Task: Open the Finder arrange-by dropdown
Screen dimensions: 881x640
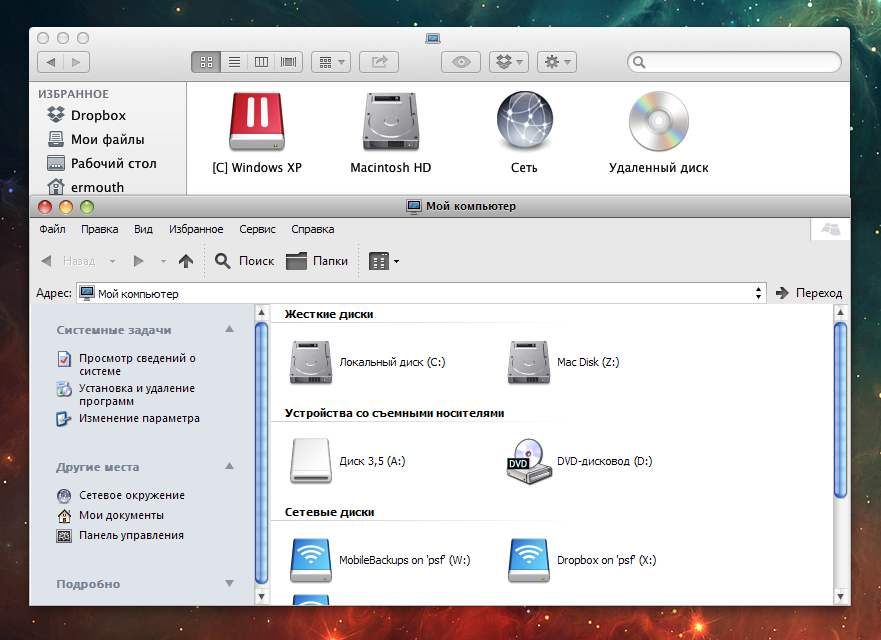Action: pyautogui.click(x=331, y=62)
